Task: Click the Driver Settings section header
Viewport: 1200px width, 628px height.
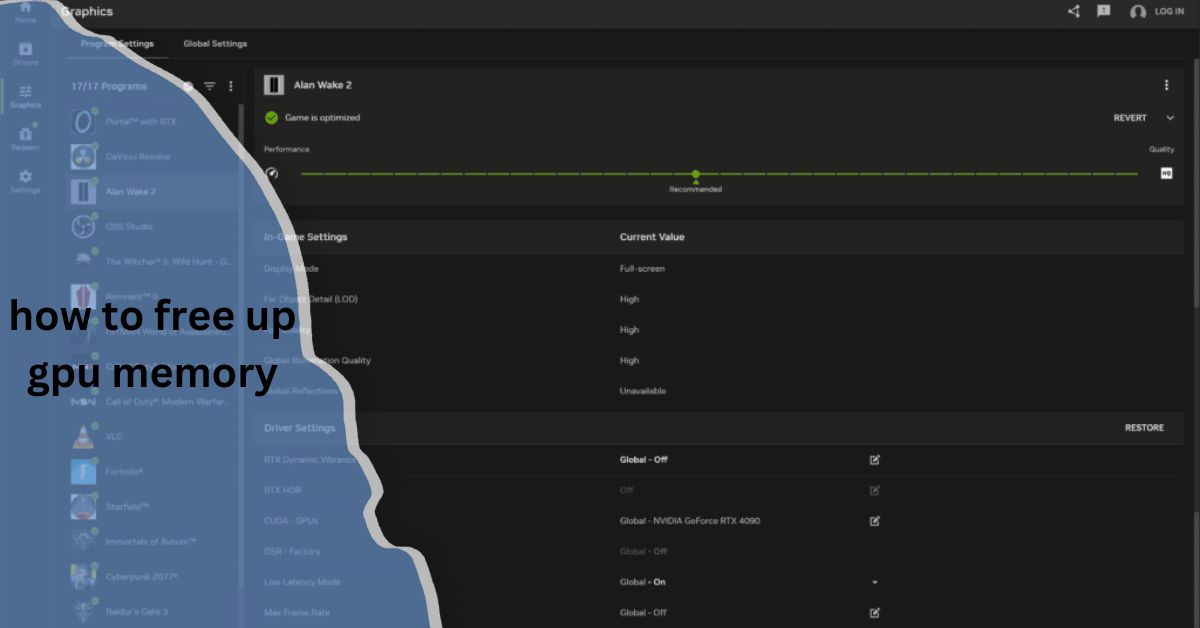Action: [x=299, y=428]
